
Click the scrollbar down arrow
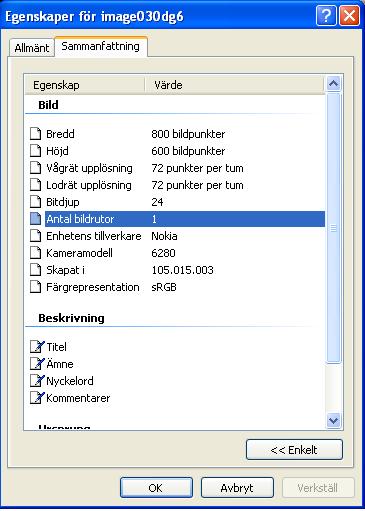pos(334,420)
